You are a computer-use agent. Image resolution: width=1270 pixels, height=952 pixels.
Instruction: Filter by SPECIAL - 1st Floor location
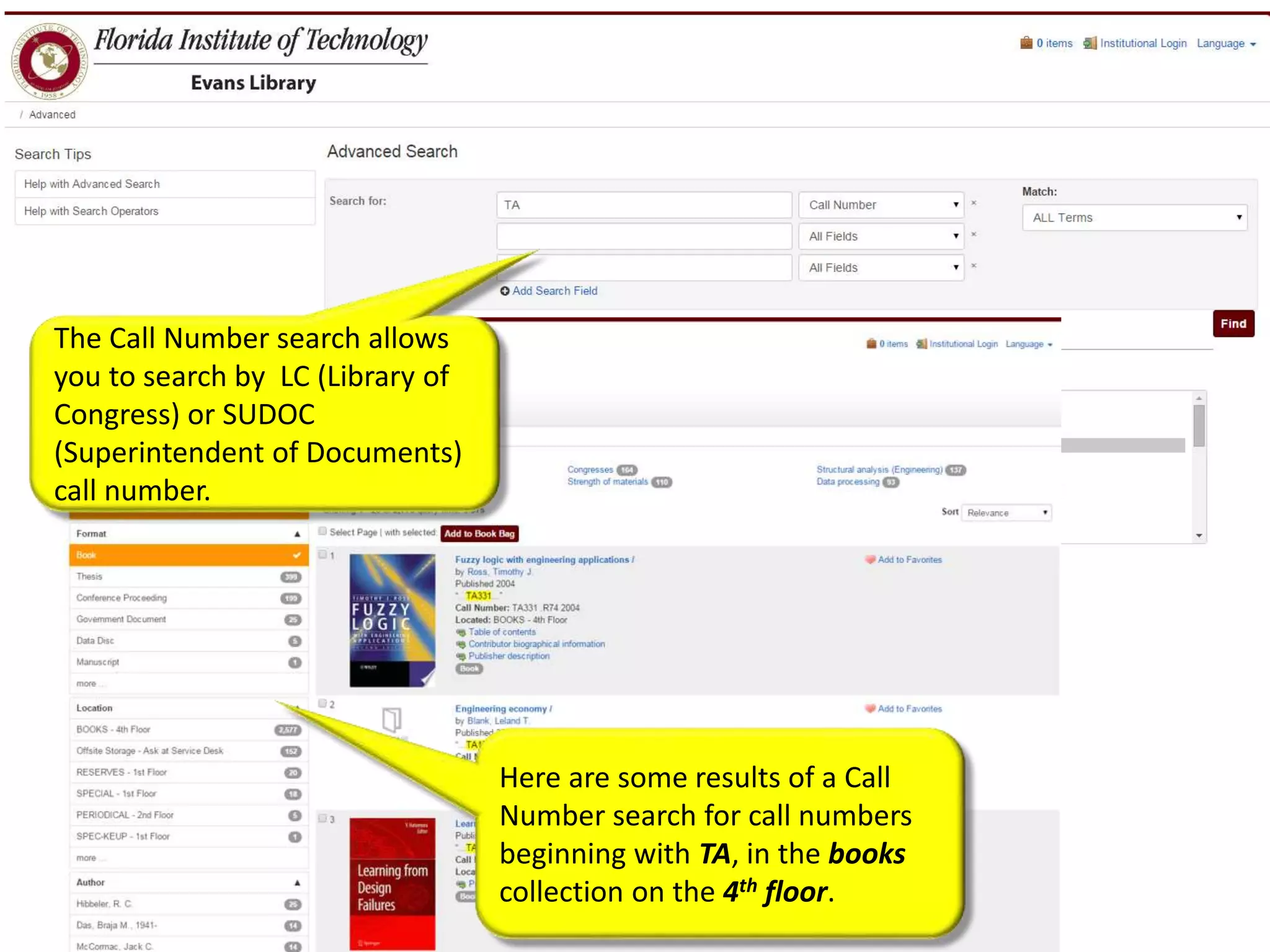pyautogui.click(x=189, y=793)
